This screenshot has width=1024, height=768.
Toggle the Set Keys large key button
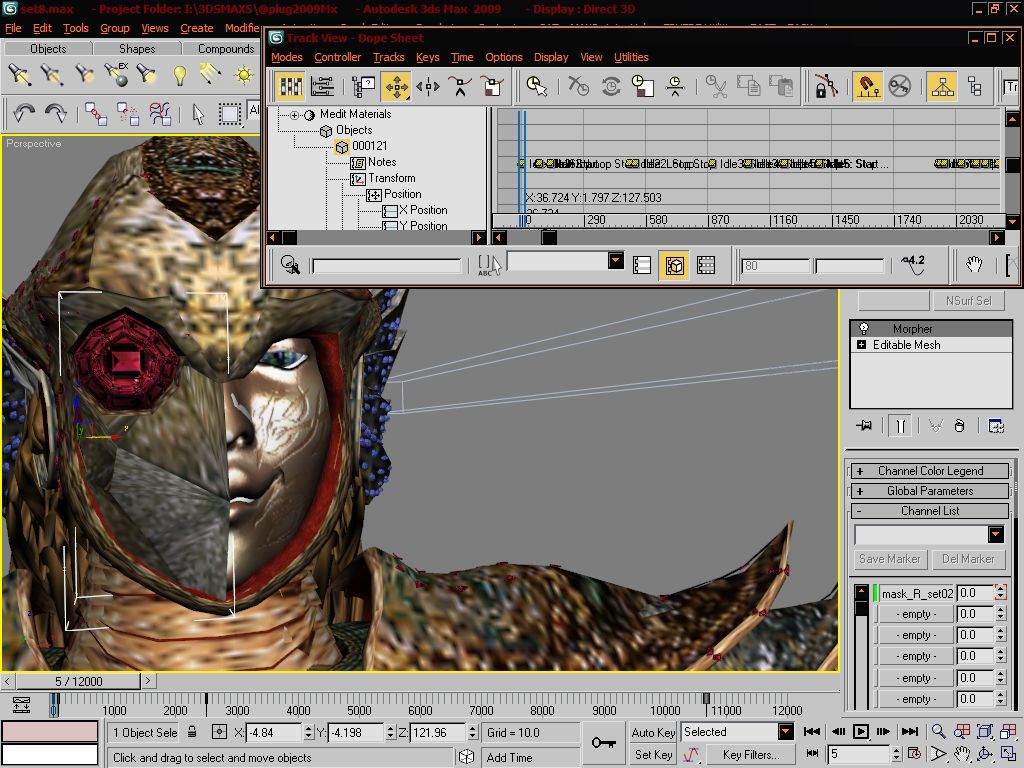pos(603,743)
